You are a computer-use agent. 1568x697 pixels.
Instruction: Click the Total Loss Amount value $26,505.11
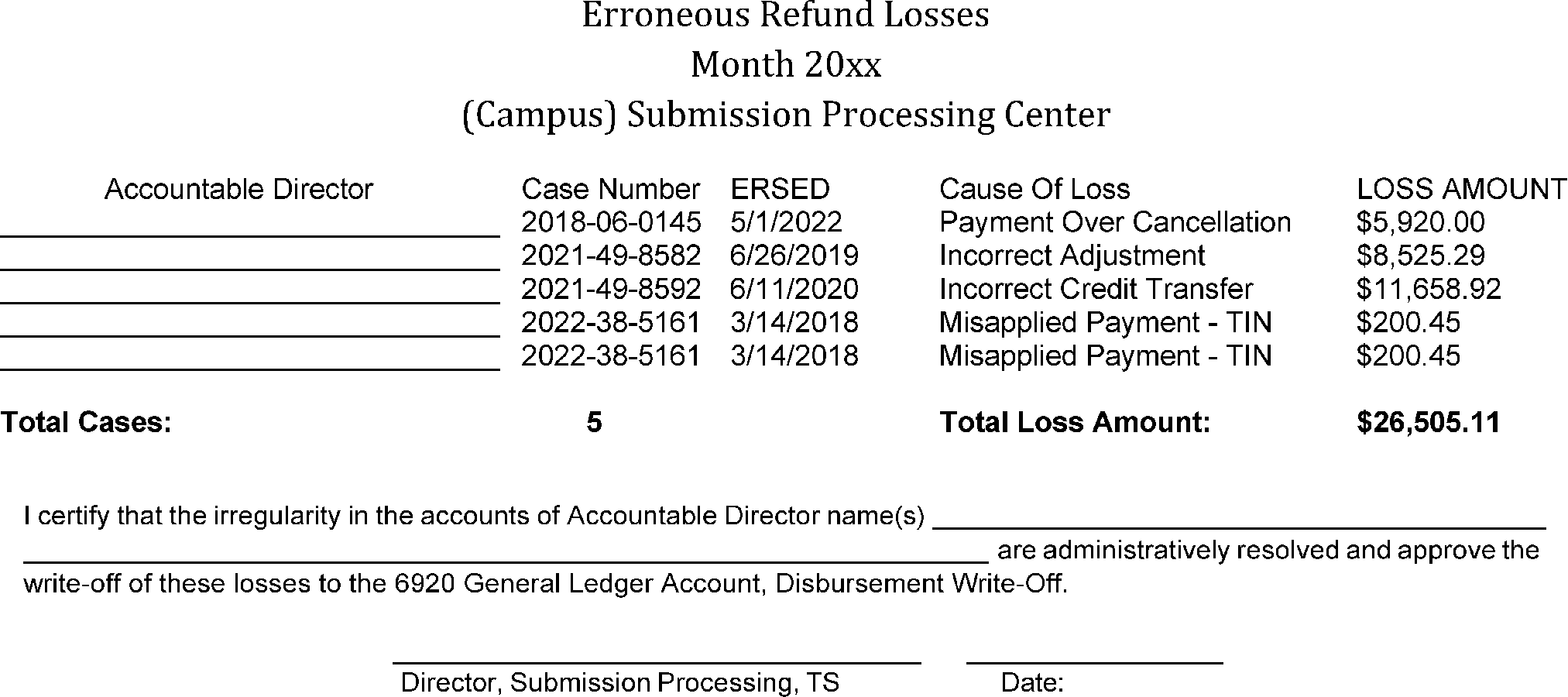(1429, 422)
